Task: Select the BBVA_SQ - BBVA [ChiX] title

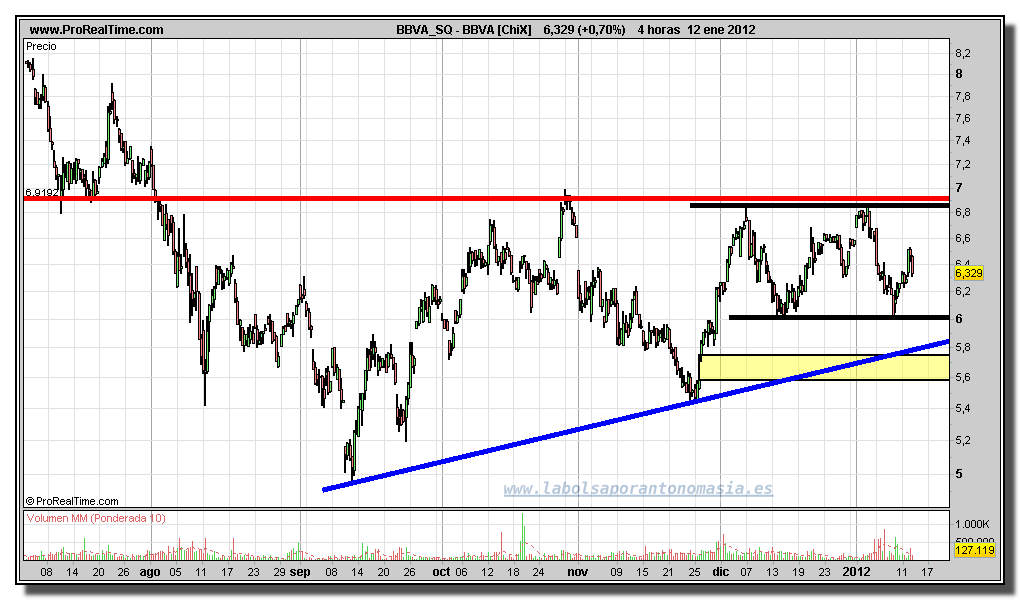Action: click(x=465, y=30)
